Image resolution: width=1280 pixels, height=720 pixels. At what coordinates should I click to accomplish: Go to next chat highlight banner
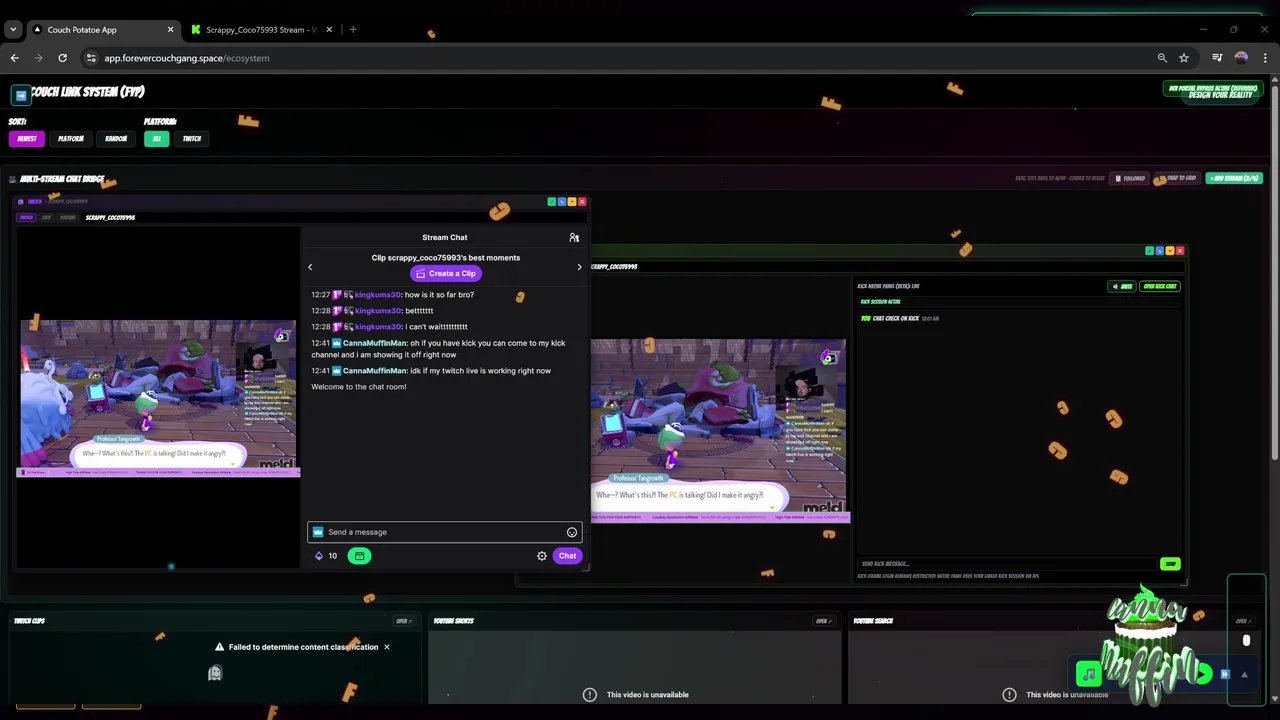pyautogui.click(x=579, y=267)
